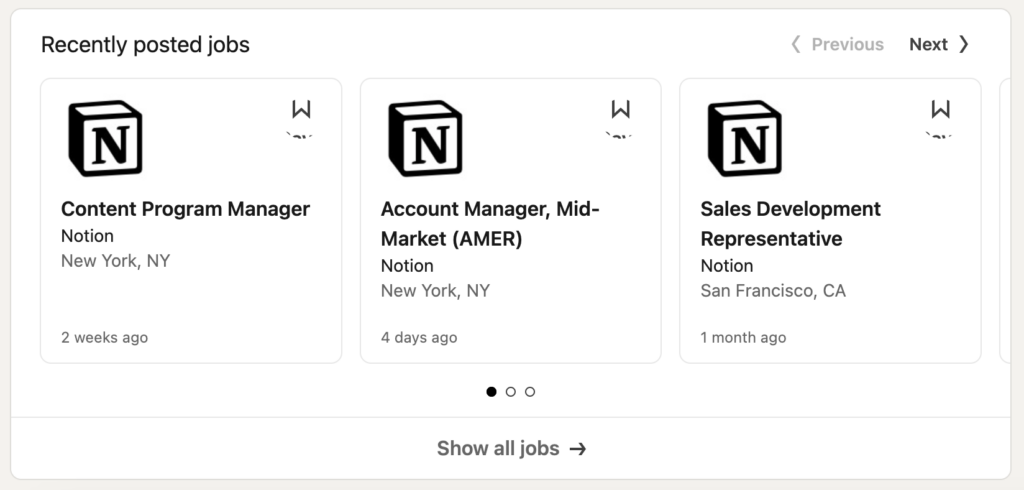
Task: Select the third carousel page dot
Action: click(530, 391)
